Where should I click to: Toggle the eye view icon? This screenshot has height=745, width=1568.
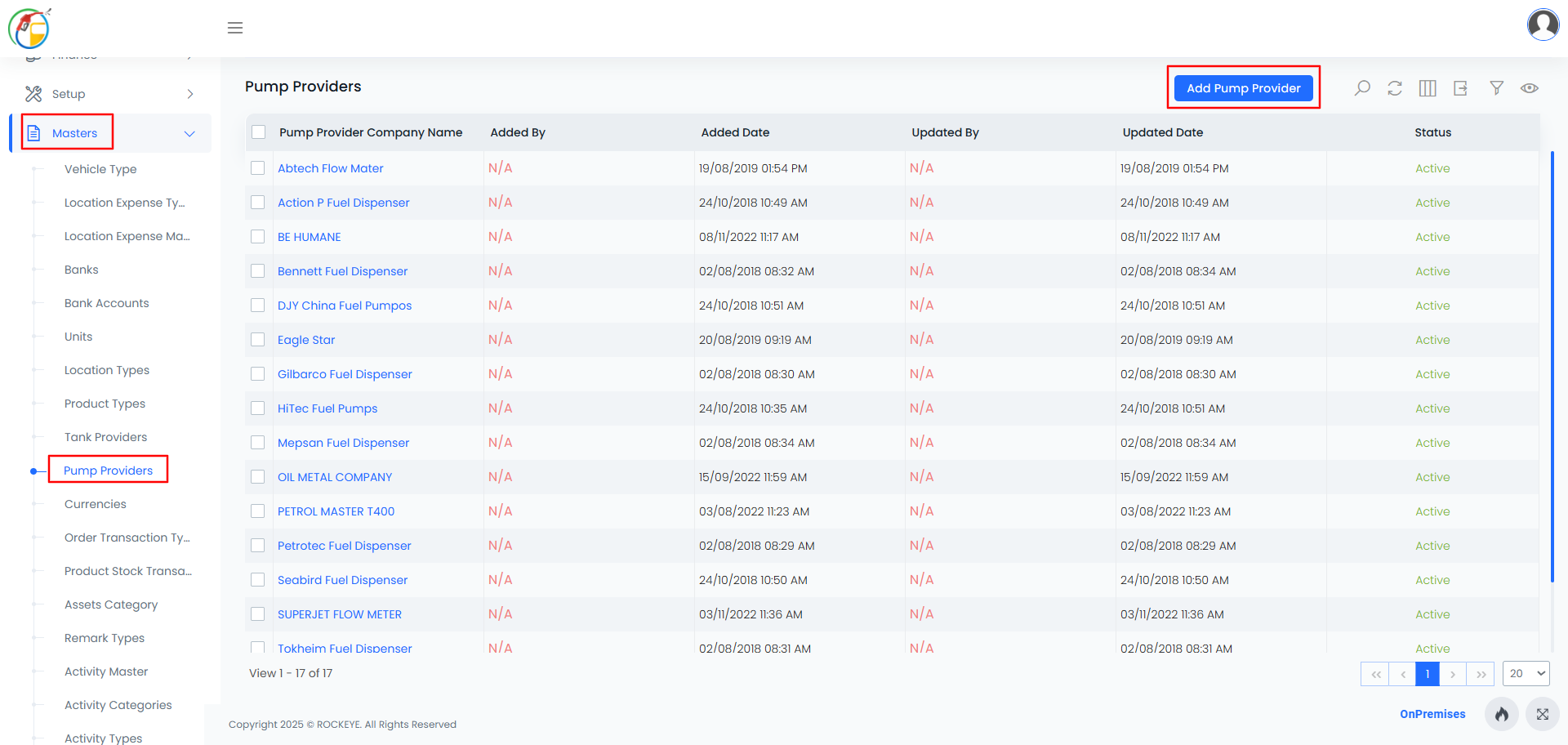(1530, 88)
